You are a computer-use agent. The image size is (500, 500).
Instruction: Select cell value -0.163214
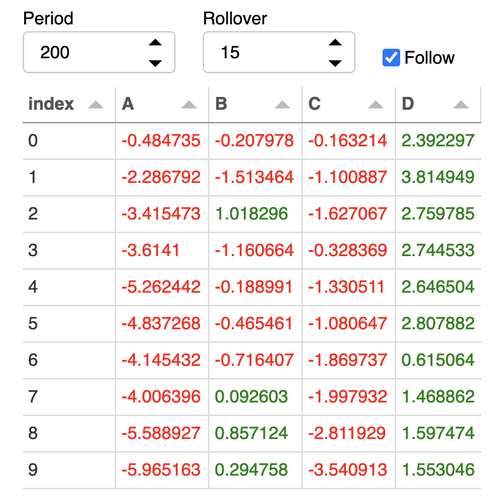point(348,140)
